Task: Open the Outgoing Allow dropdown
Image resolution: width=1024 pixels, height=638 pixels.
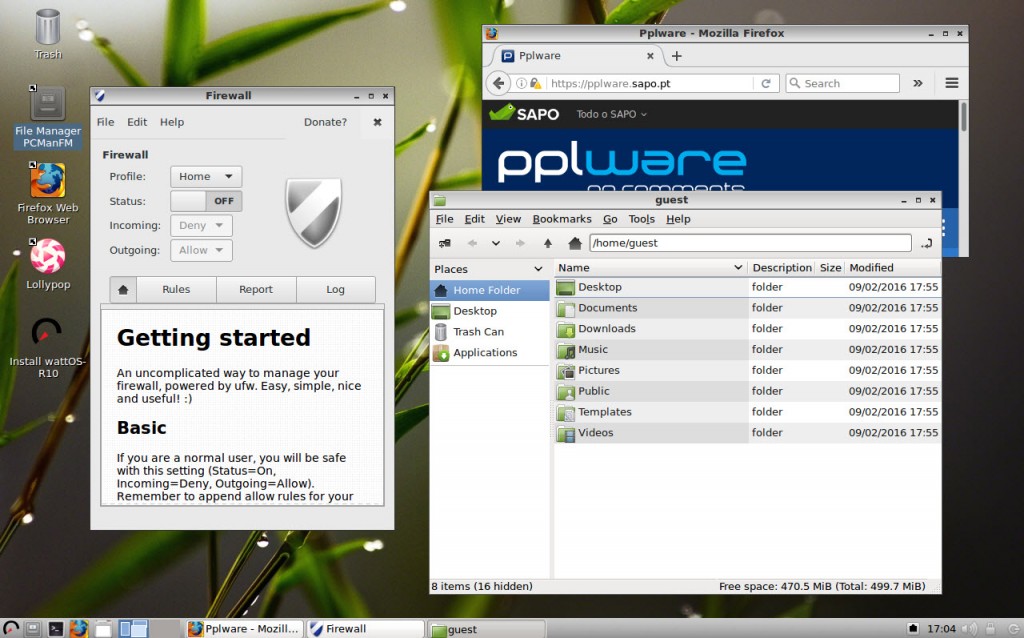Action: (201, 250)
